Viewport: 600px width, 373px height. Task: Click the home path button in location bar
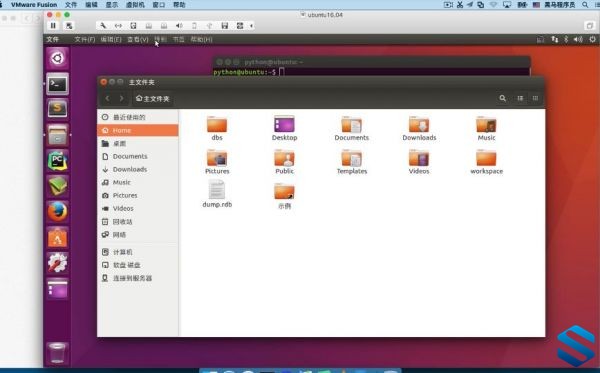pos(153,99)
